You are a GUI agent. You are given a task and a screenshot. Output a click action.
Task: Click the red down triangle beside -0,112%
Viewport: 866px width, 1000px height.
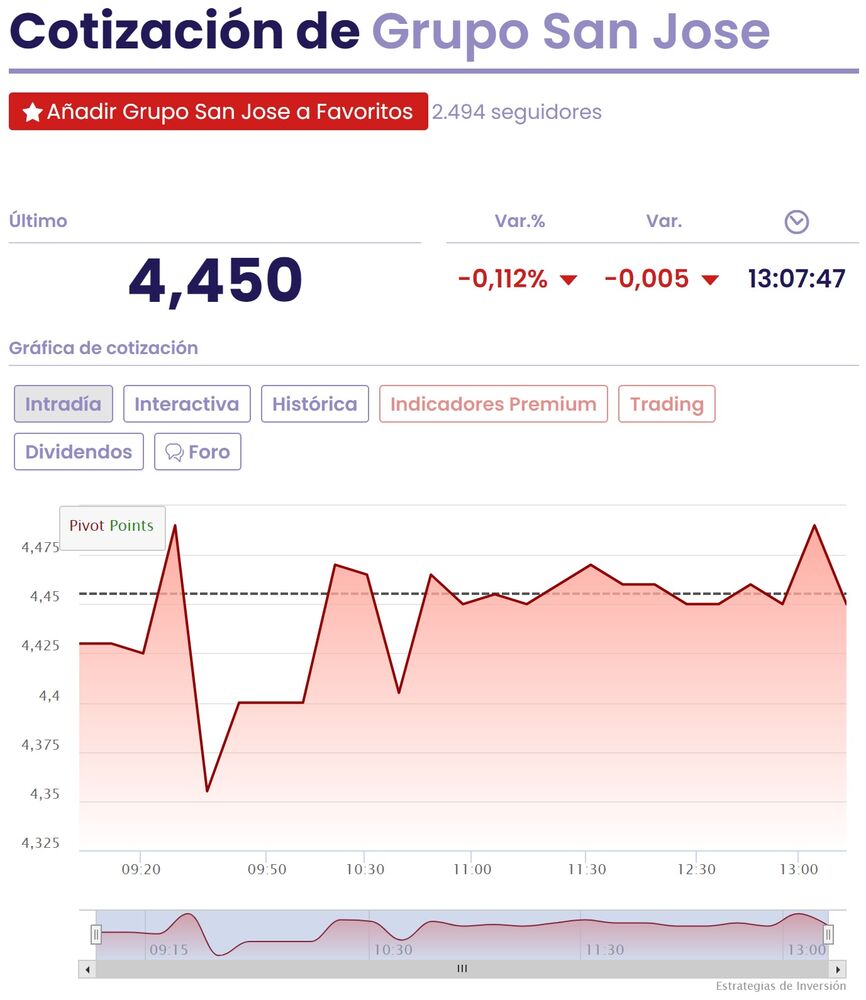pos(568,280)
